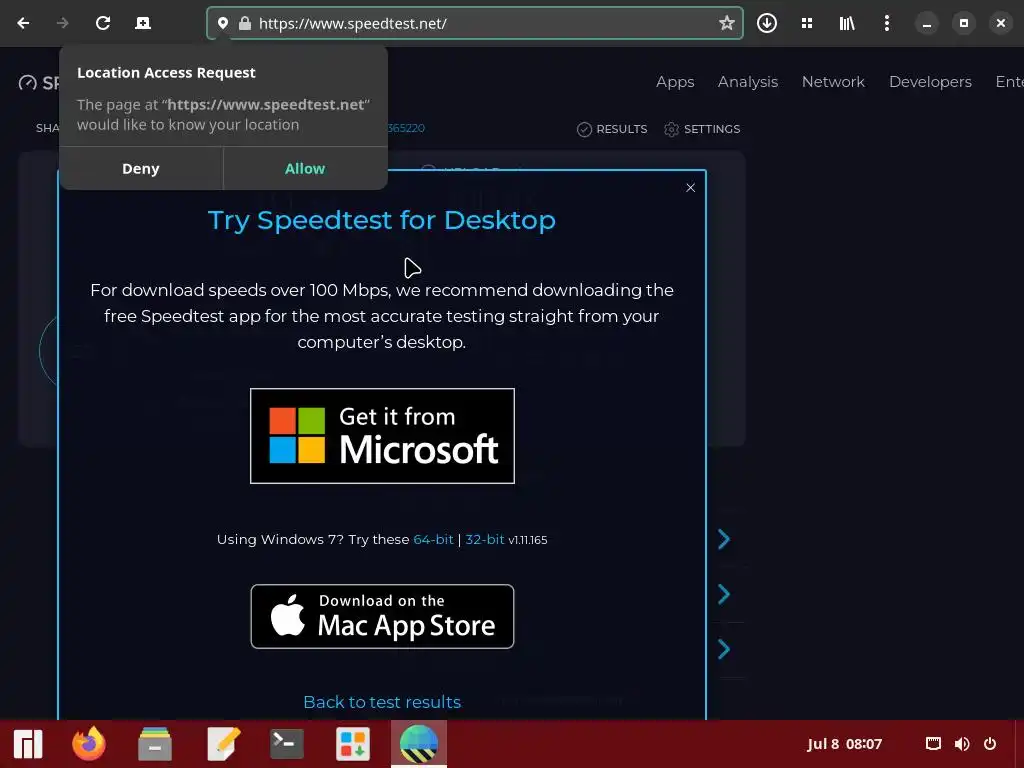Viewport: 1024px width, 768px height.
Task: Open the Manjaro start menu icon
Action: point(28,744)
